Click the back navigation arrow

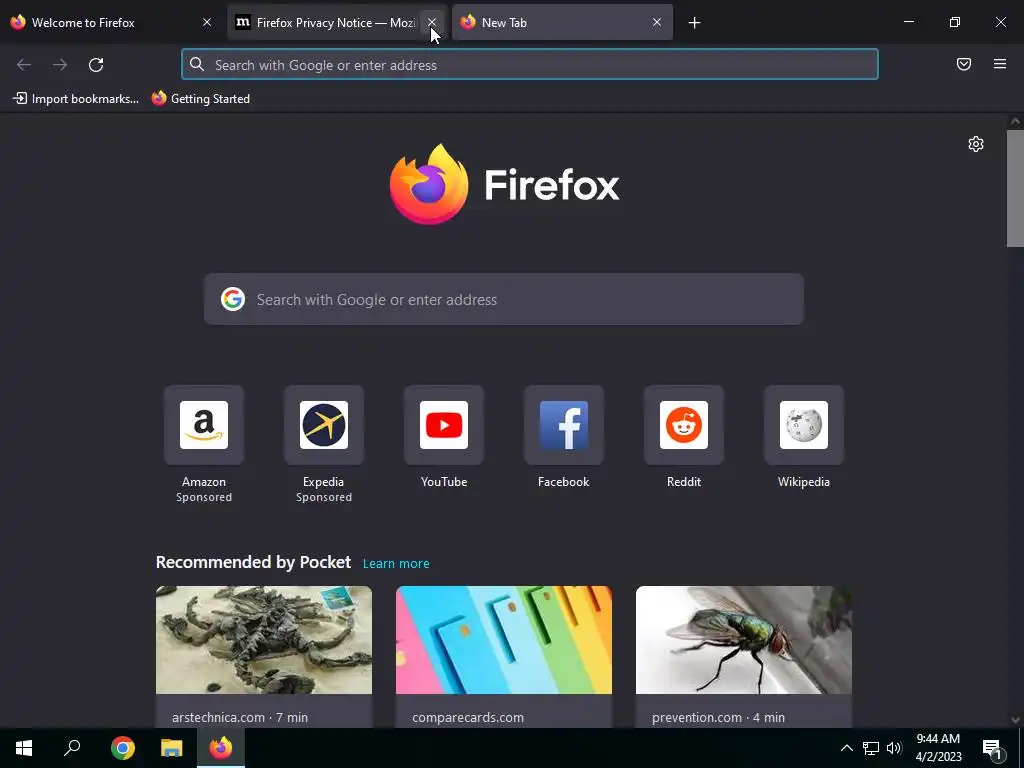24,65
